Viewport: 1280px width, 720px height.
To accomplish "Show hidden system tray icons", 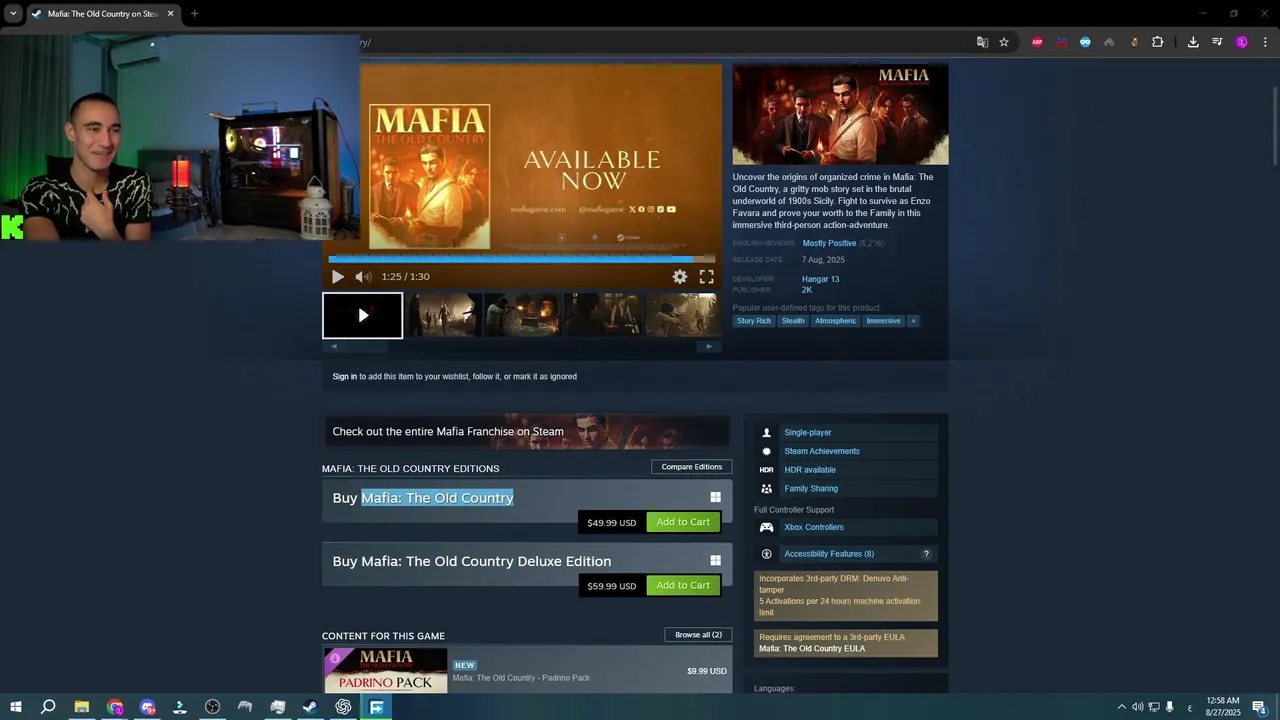I will 1121,707.
